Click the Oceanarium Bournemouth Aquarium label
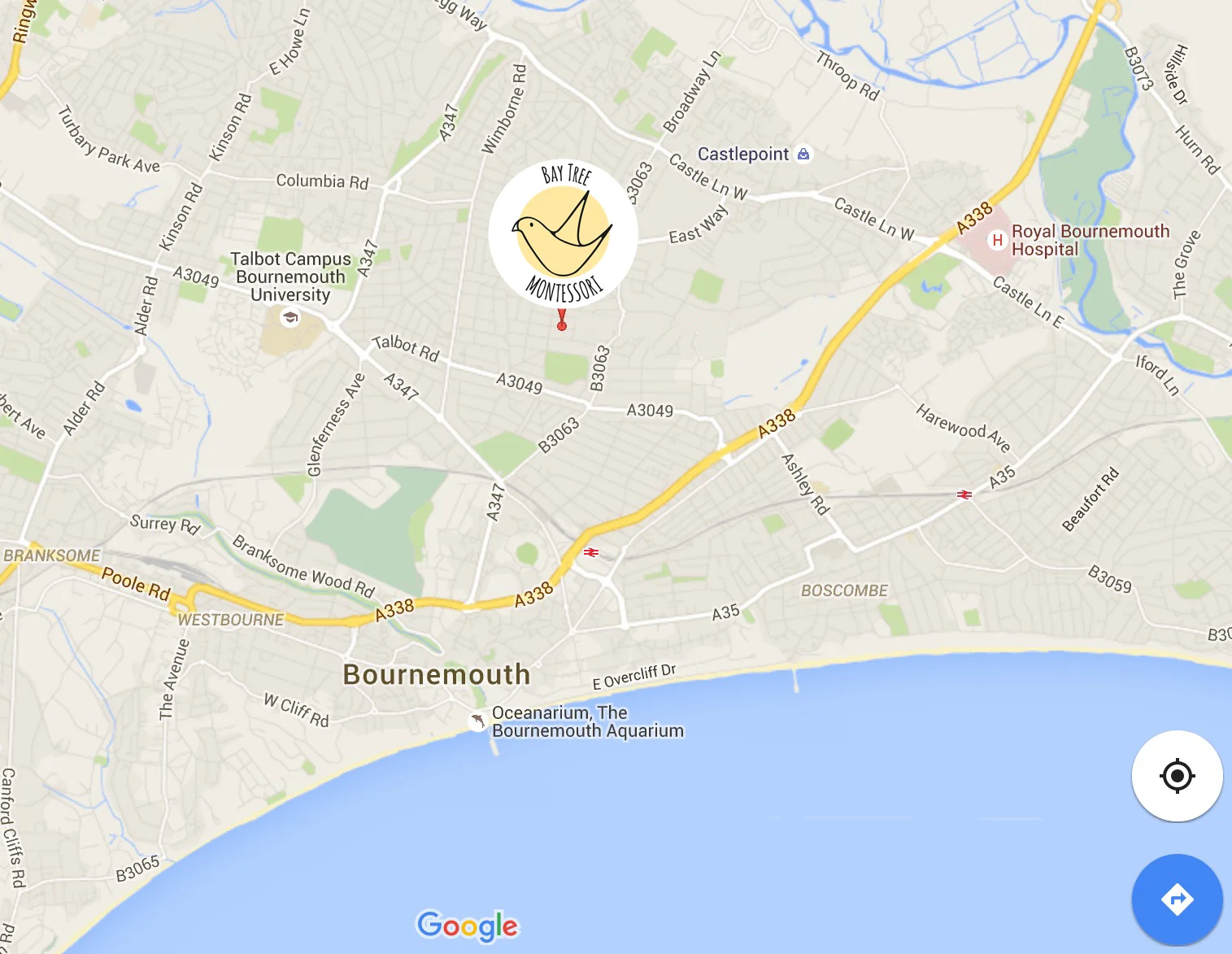 click(588, 721)
